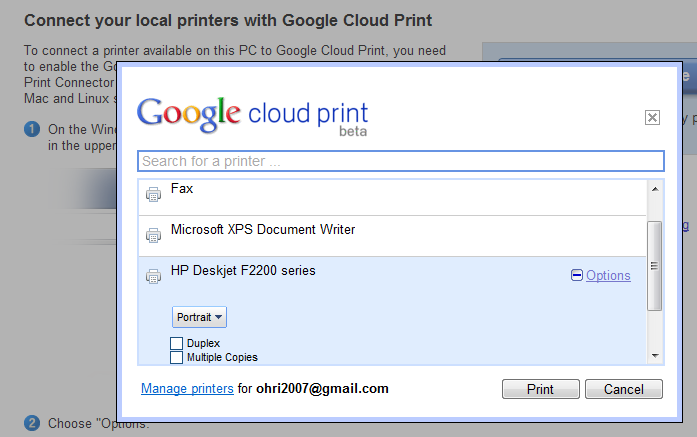Collapse the Options section for HP Deskjet

coord(608,276)
